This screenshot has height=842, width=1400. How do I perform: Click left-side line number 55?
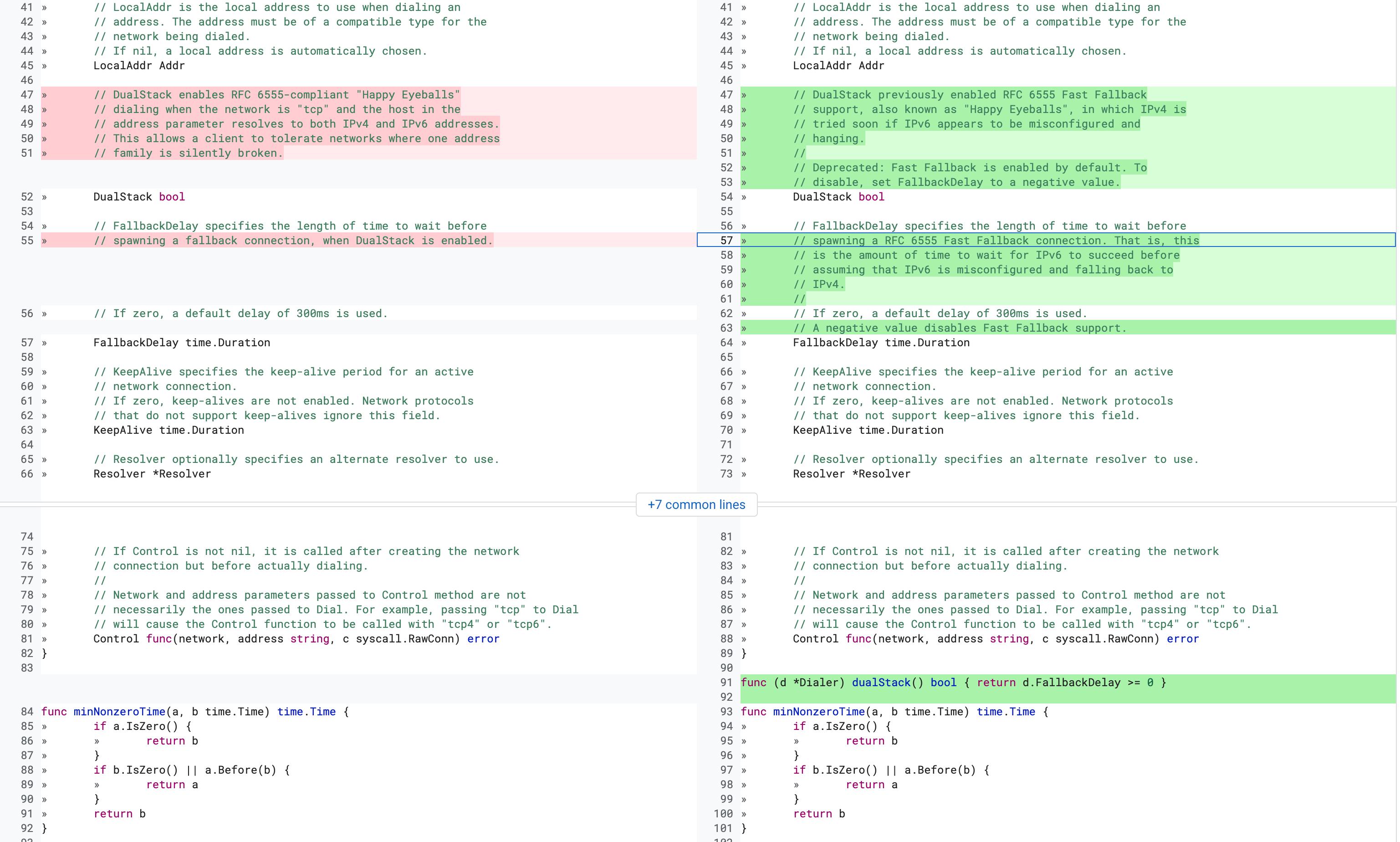coord(27,241)
